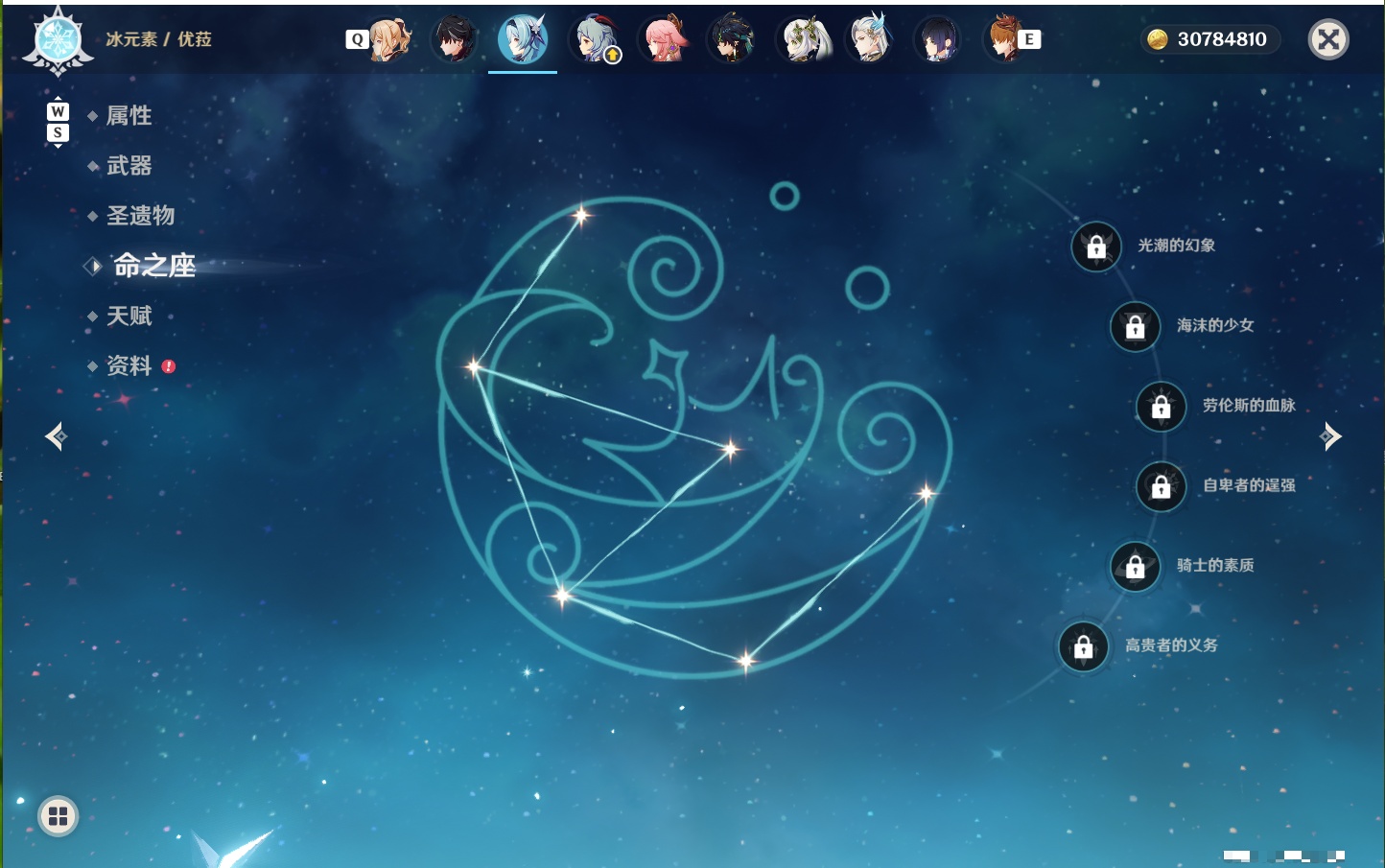
Task: Click the red alert badge beside 资料
Action: (169, 366)
